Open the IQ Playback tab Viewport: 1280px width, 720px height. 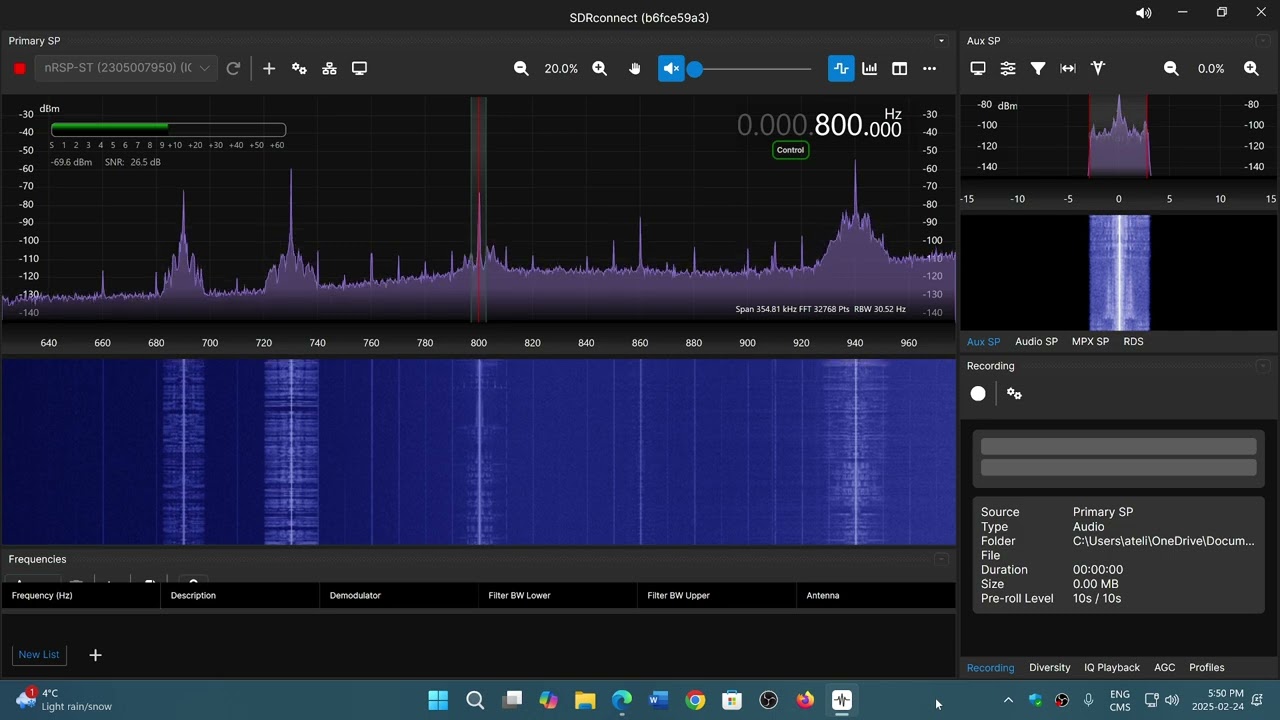pyautogui.click(x=1112, y=667)
